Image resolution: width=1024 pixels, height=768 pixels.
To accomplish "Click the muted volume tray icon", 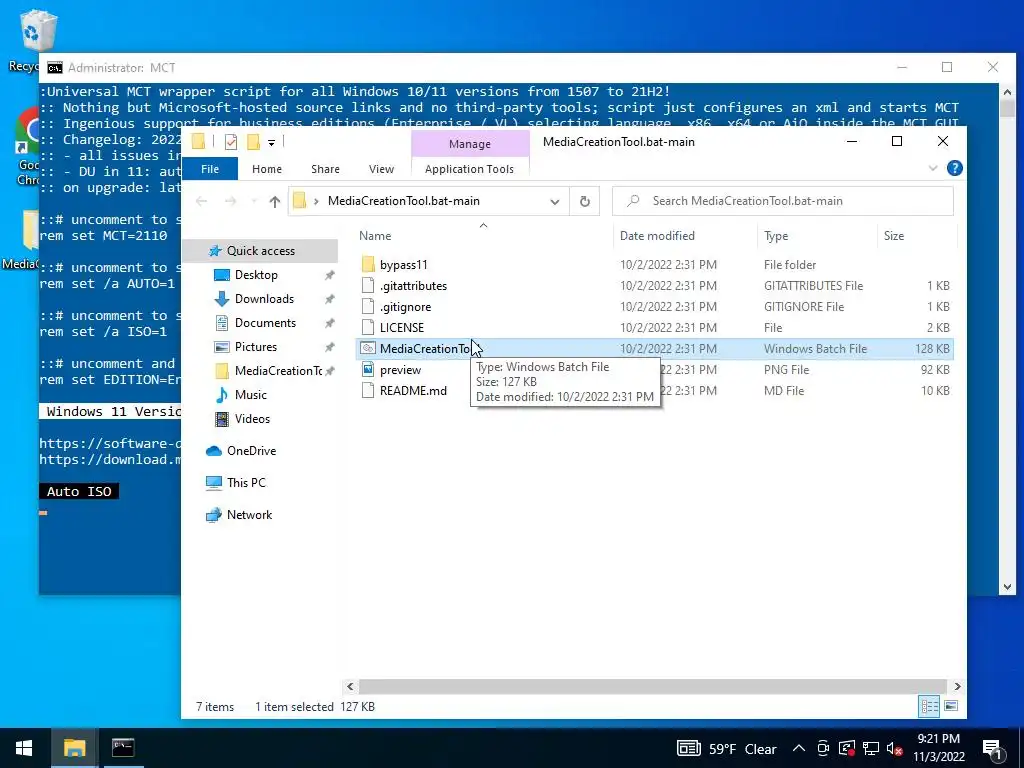I will (894, 749).
